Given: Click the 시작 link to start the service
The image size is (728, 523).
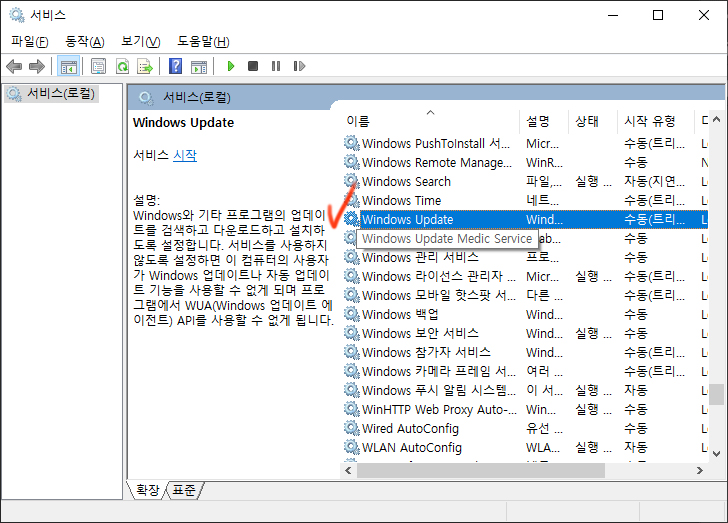Looking at the screenshot, I should point(185,155).
